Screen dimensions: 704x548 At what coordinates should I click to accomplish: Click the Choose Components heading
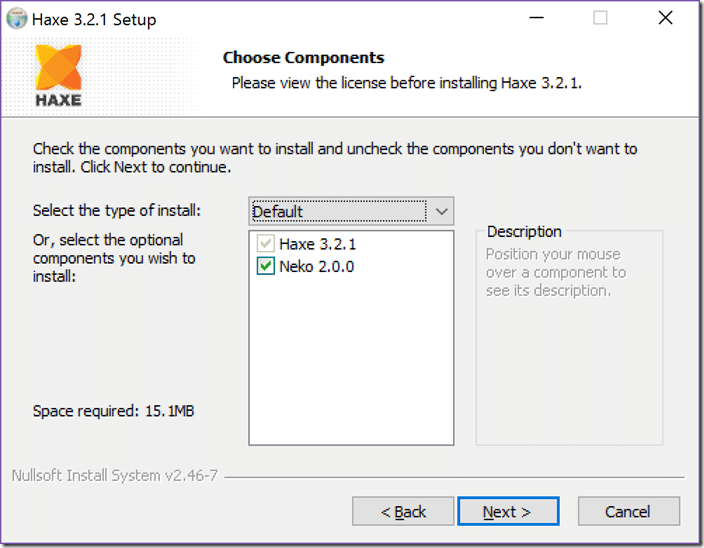[x=304, y=57]
